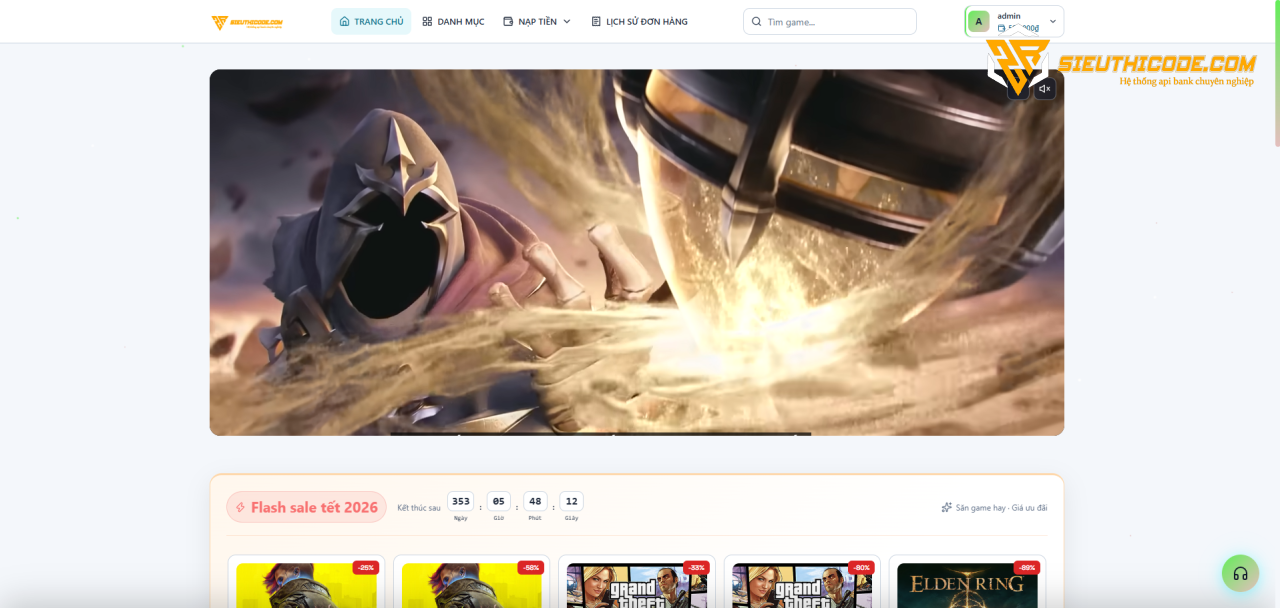
Task: Click the admin avatar letter A
Action: coord(979,21)
